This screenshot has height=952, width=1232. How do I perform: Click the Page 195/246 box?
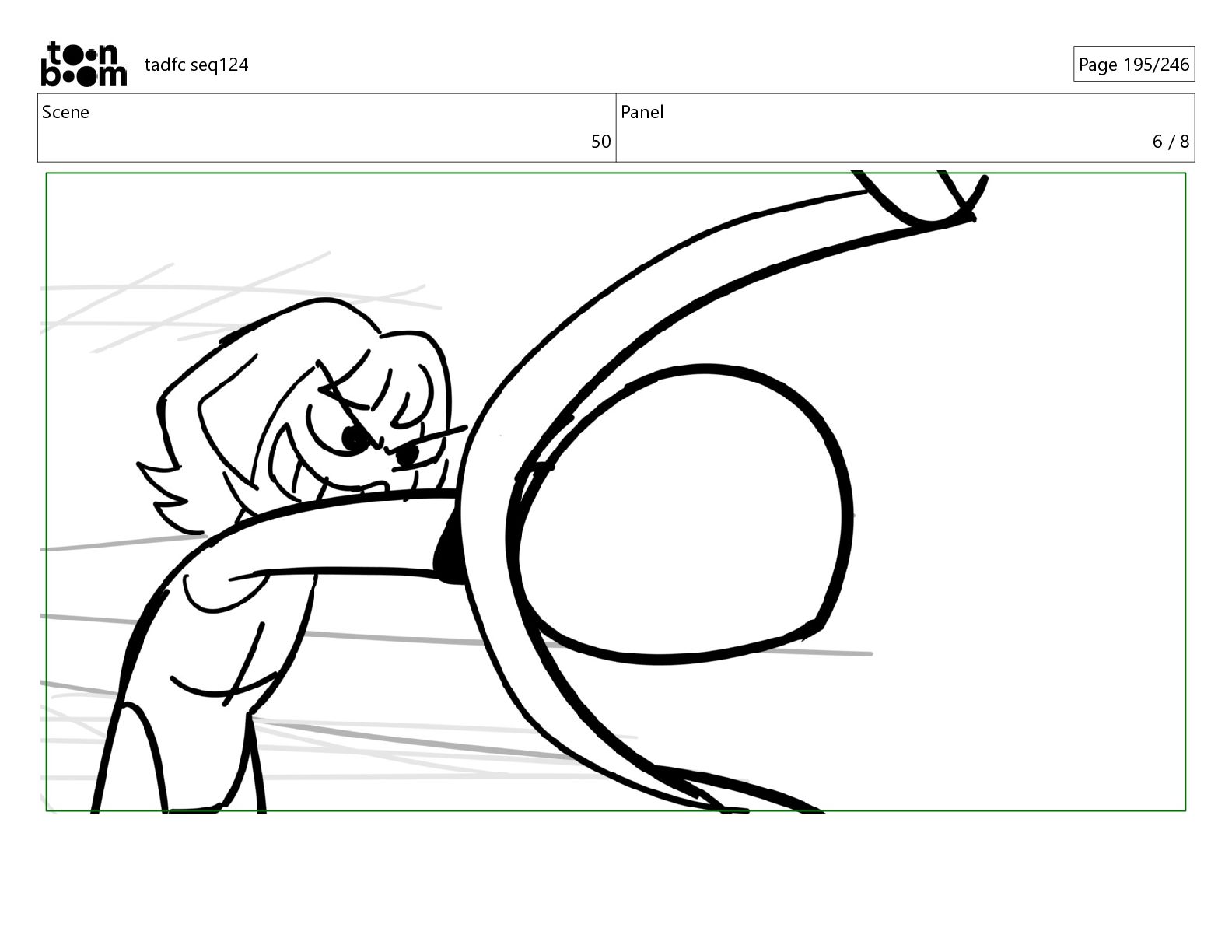point(1133,65)
